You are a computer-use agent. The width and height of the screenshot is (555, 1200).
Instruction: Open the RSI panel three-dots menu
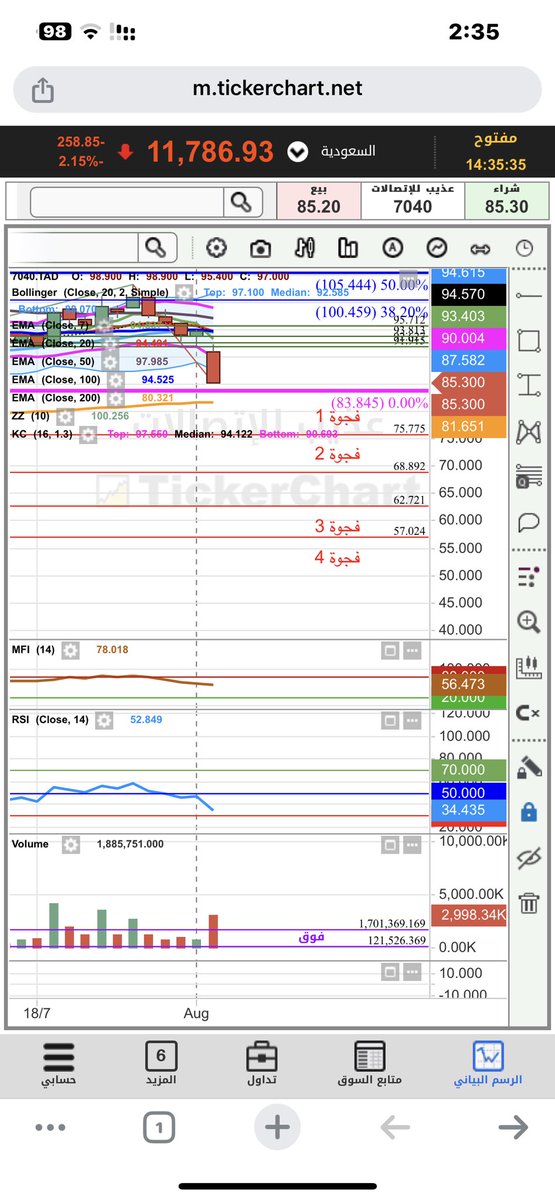click(412, 721)
